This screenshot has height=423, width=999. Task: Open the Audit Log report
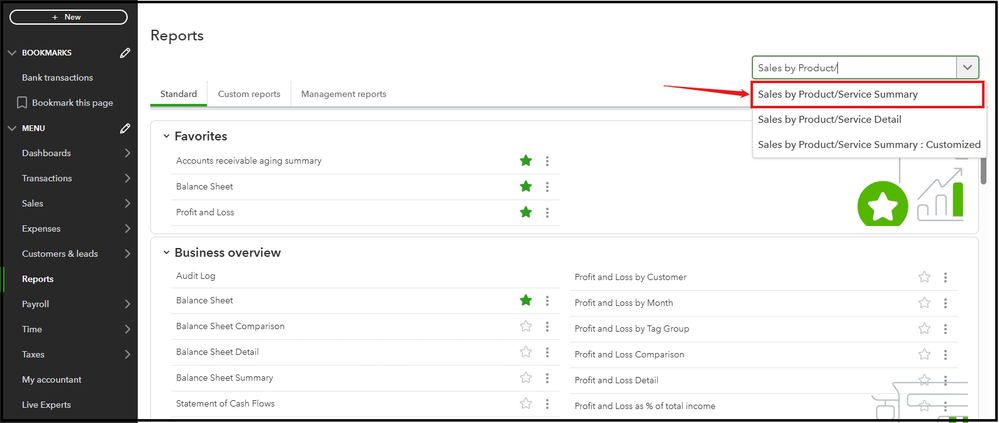pyautogui.click(x=196, y=276)
